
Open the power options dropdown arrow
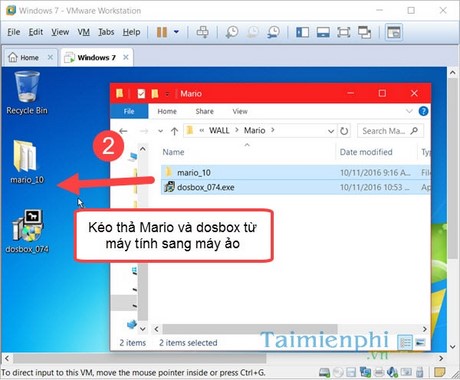point(176,32)
